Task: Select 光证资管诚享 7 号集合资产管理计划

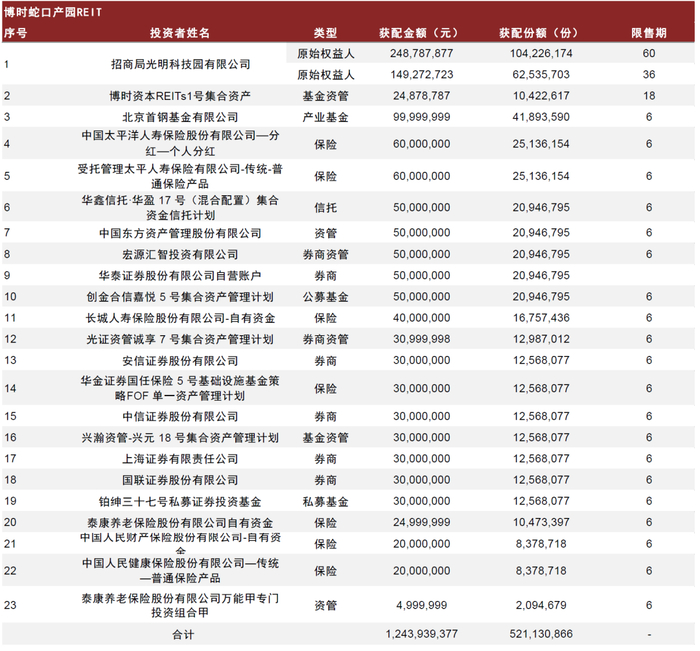Action: (180, 339)
